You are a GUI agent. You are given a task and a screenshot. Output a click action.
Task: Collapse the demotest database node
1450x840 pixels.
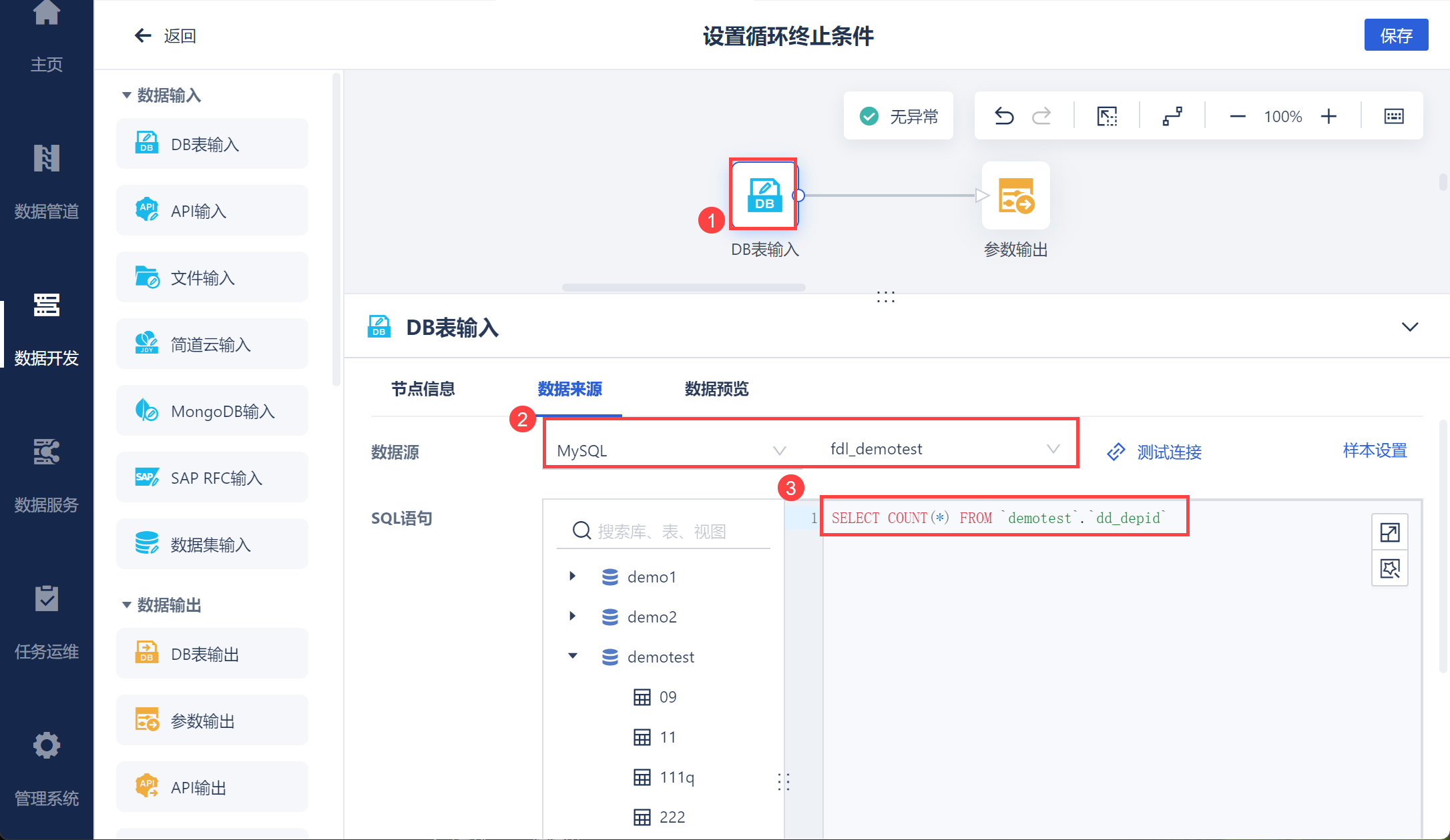click(572, 656)
